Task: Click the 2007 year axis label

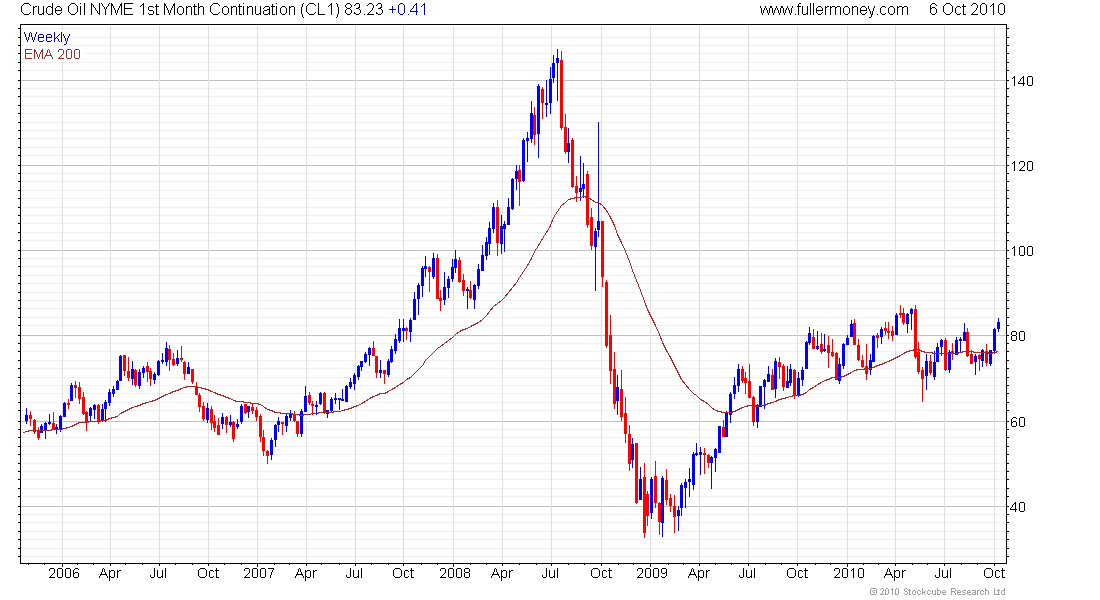Action: pyautogui.click(x=259, y=573)
